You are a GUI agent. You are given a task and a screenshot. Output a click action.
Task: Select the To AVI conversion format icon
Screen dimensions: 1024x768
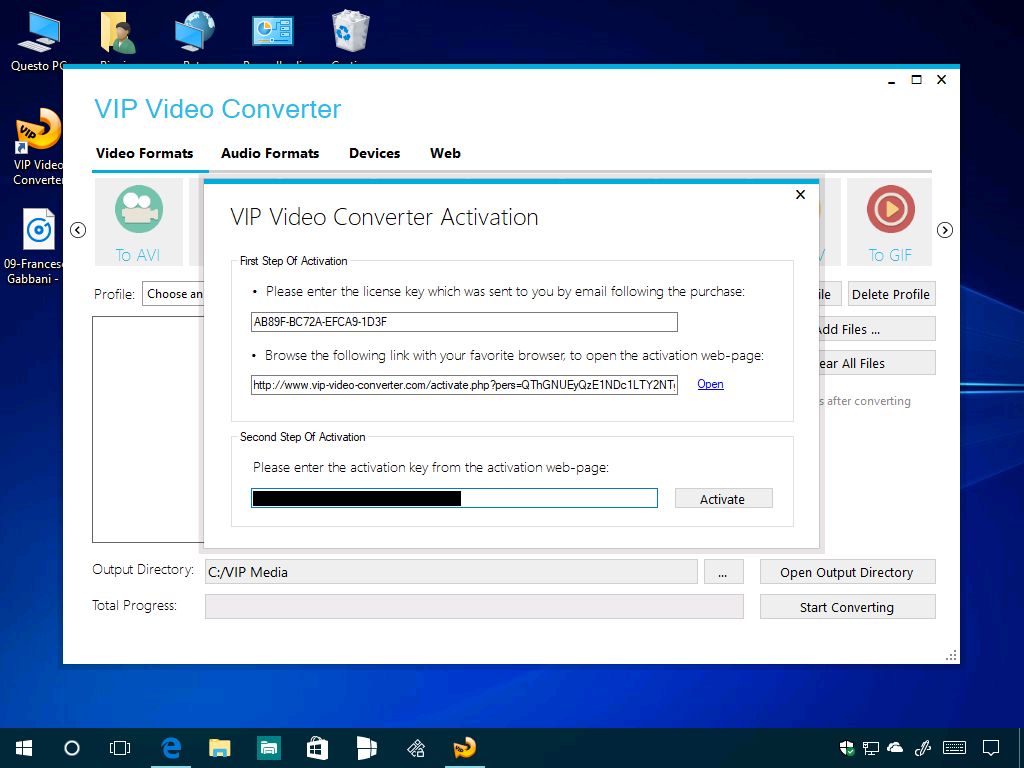tap(138, 222)
